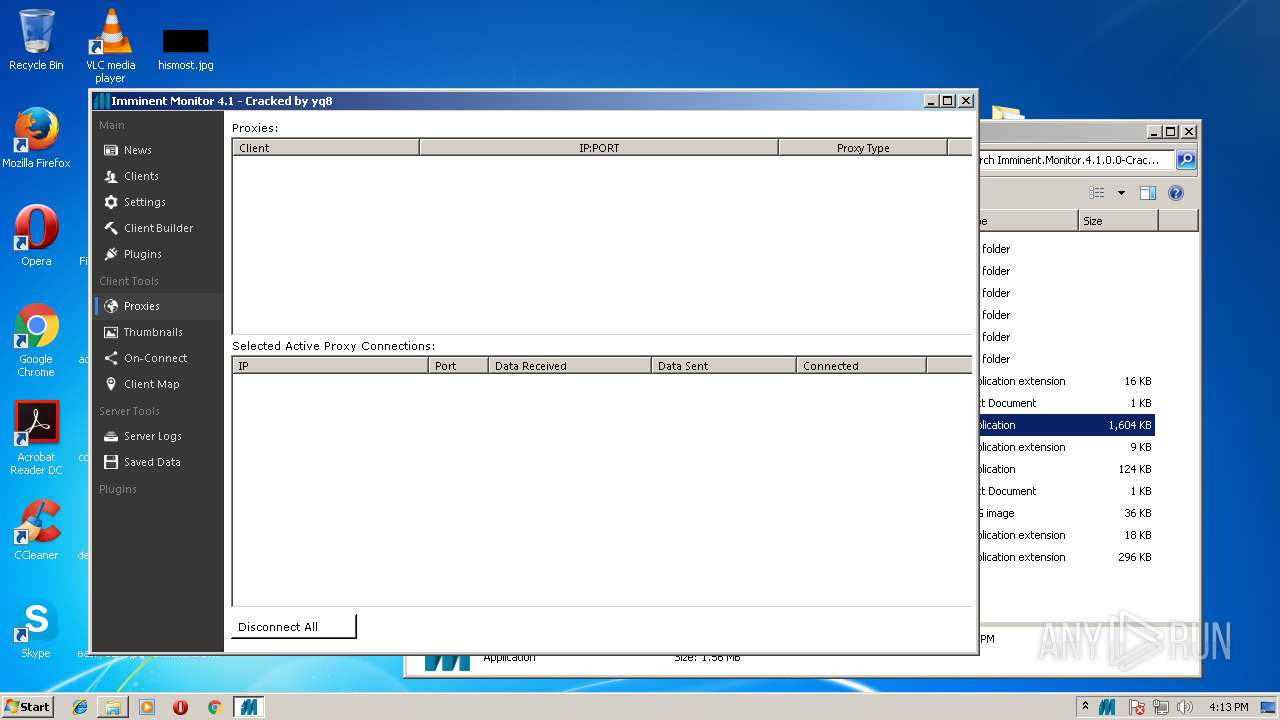This screenshot has height=720, width=1280.
Task: Select the hismost.jpg desktop file
Action: (x=185, y=48)
